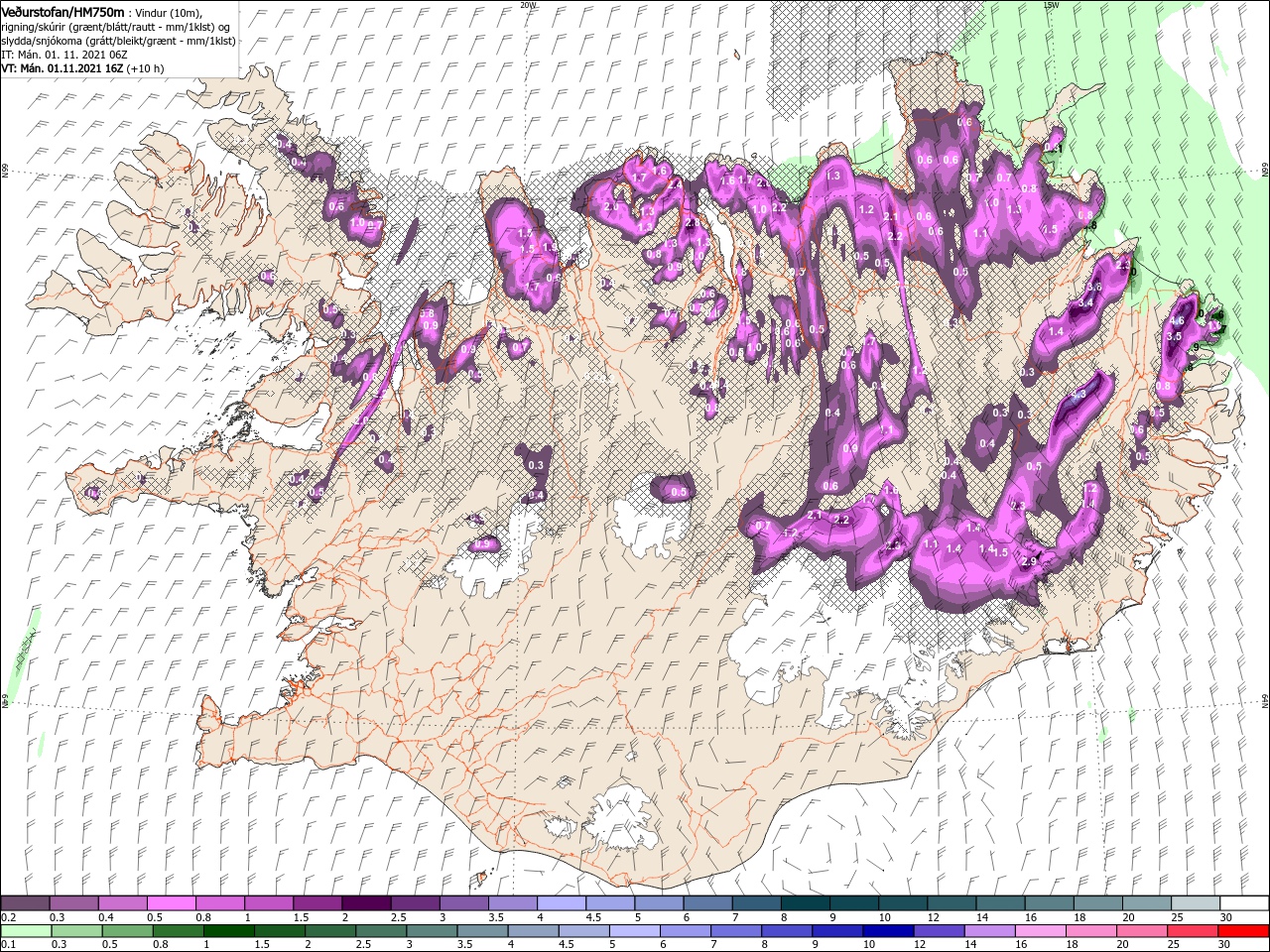Image resolution: width=1270 pixels, height=952 pixels.
Task: Click the 4.6 precipitation value on the map
Action: [x=1178, y=321]
